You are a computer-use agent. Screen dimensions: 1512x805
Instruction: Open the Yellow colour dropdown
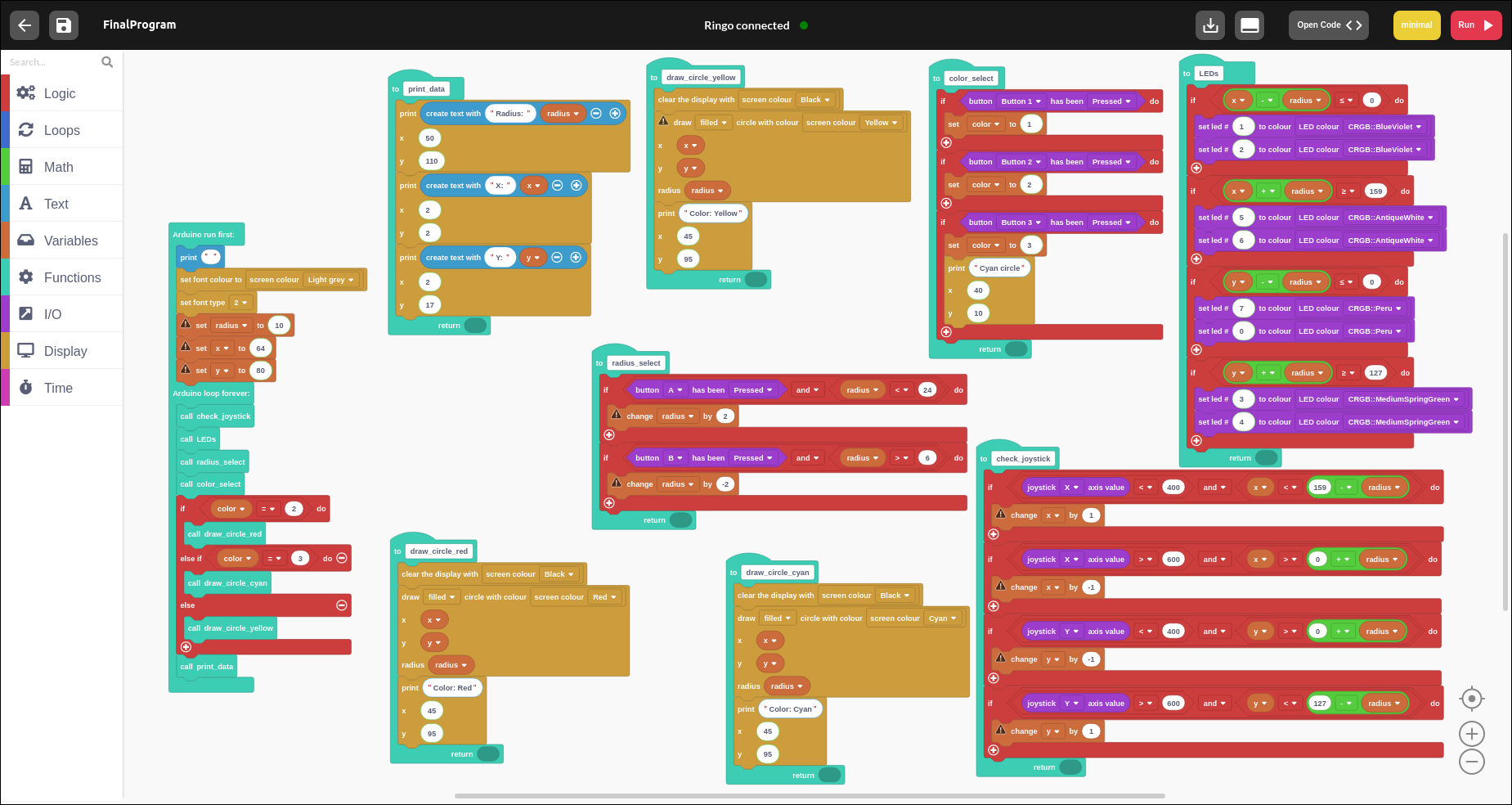pos(881,123)
